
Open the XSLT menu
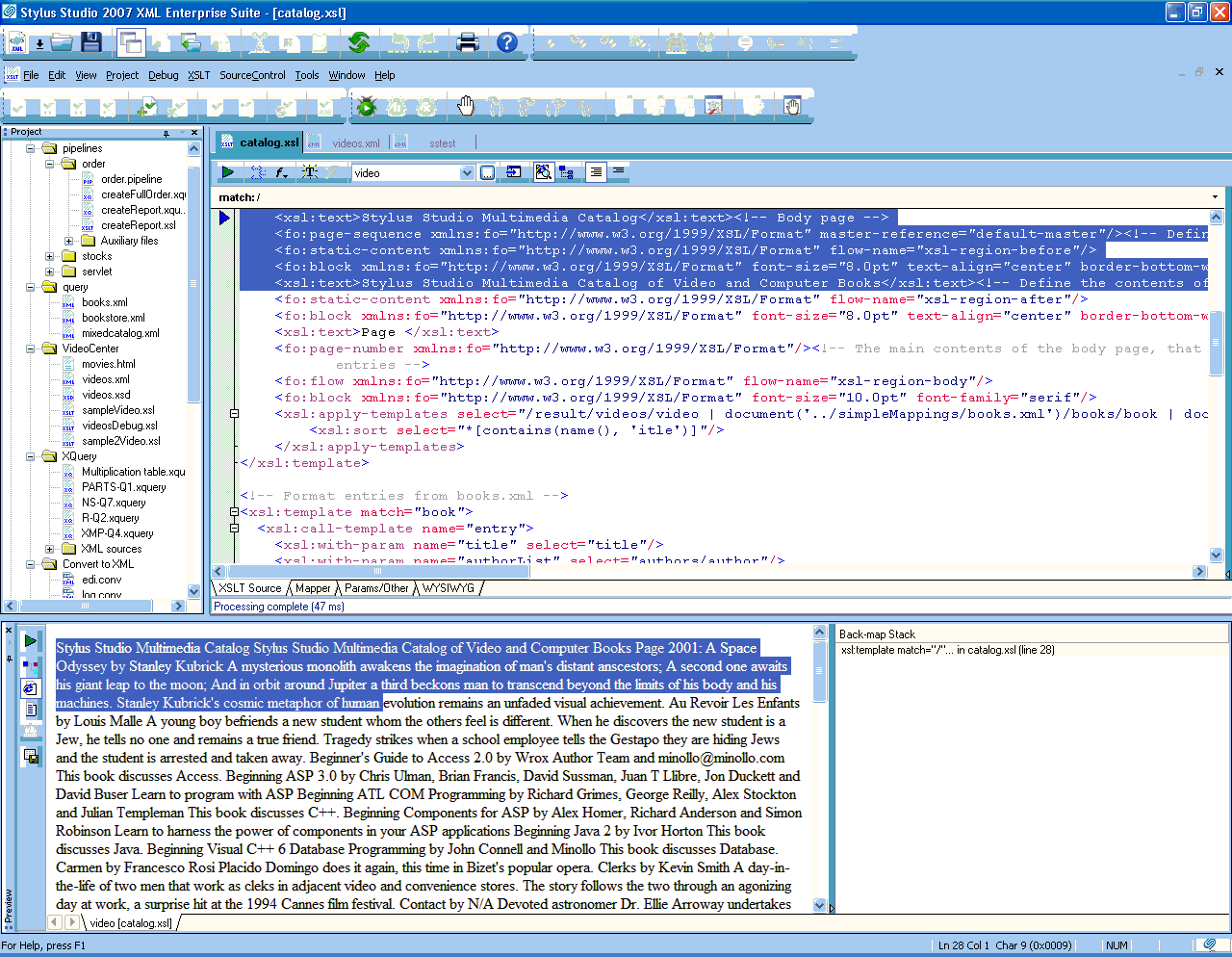(x=198, y=75)
